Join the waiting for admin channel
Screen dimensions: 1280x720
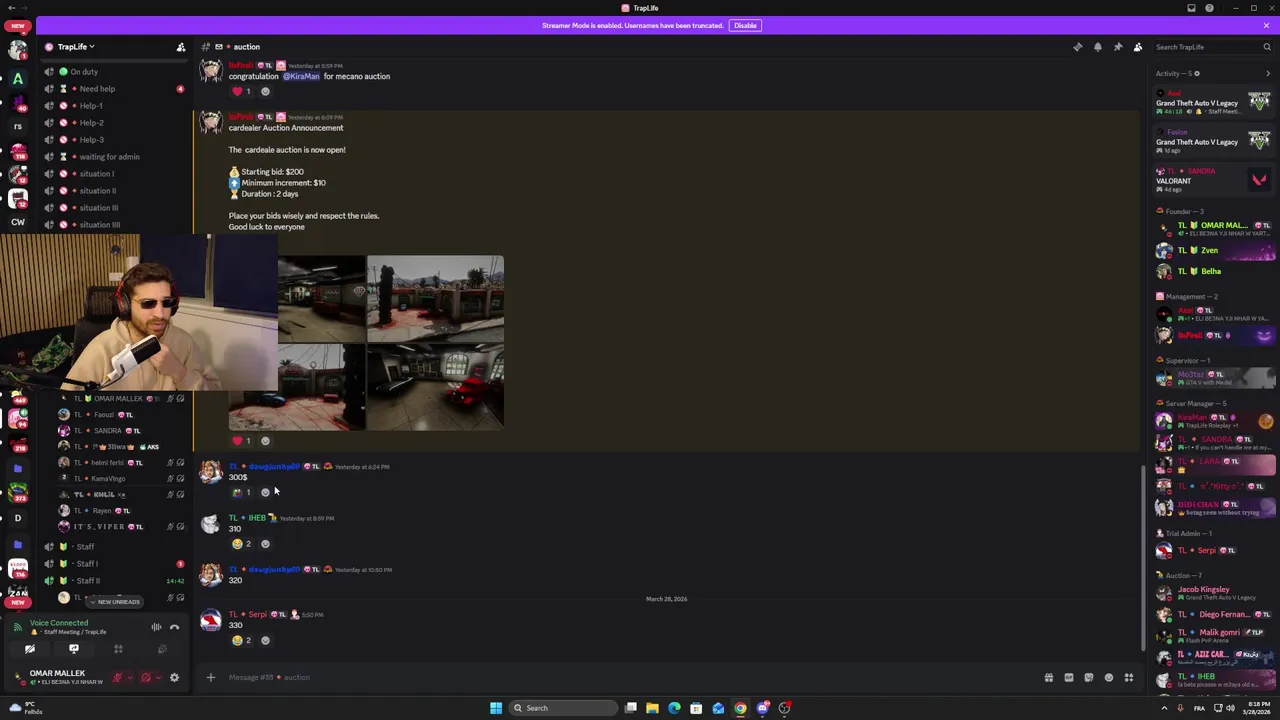pyautogui.click(x=115, y=157)
